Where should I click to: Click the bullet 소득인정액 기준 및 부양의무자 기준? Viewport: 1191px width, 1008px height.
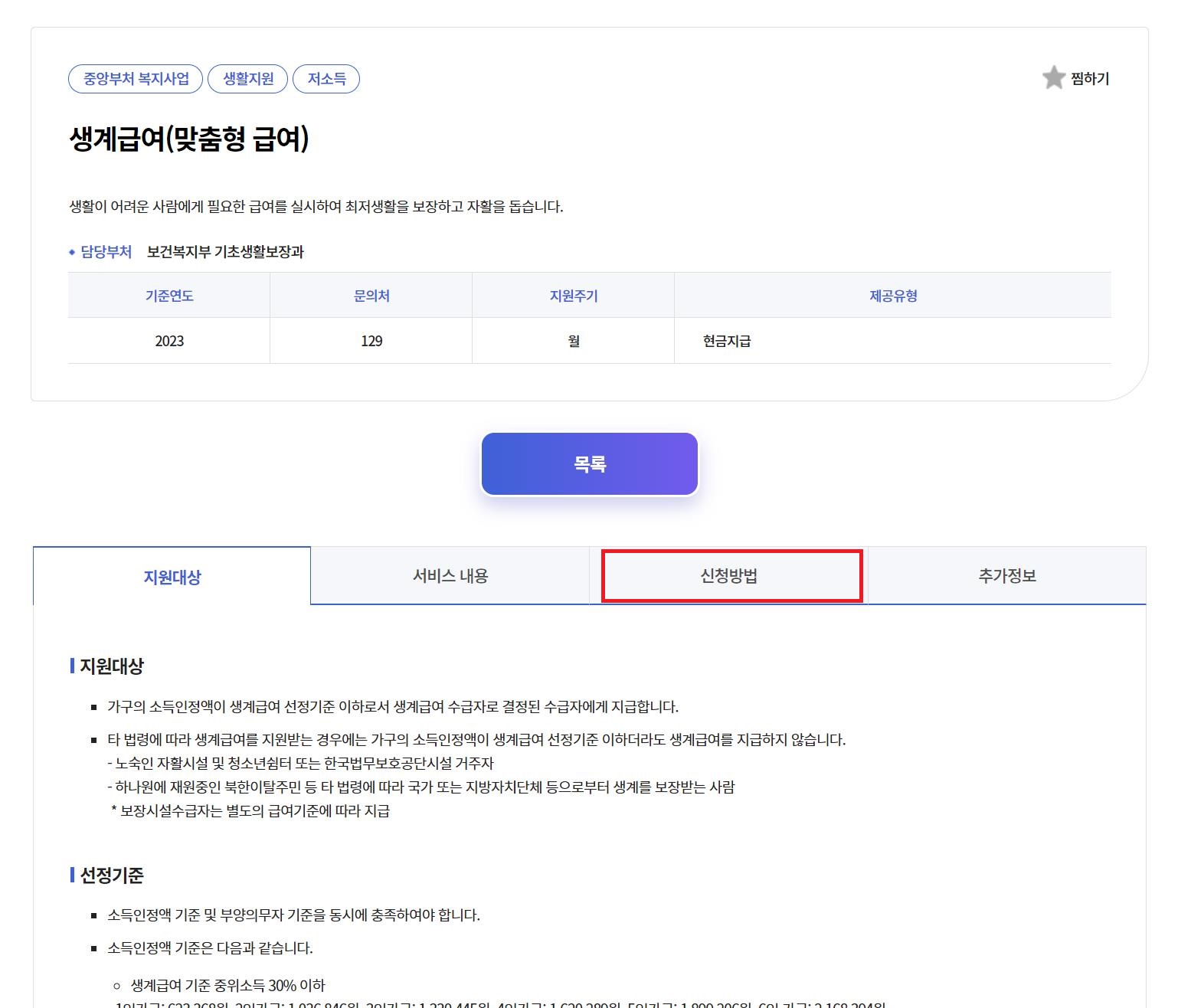coord(293,915)
